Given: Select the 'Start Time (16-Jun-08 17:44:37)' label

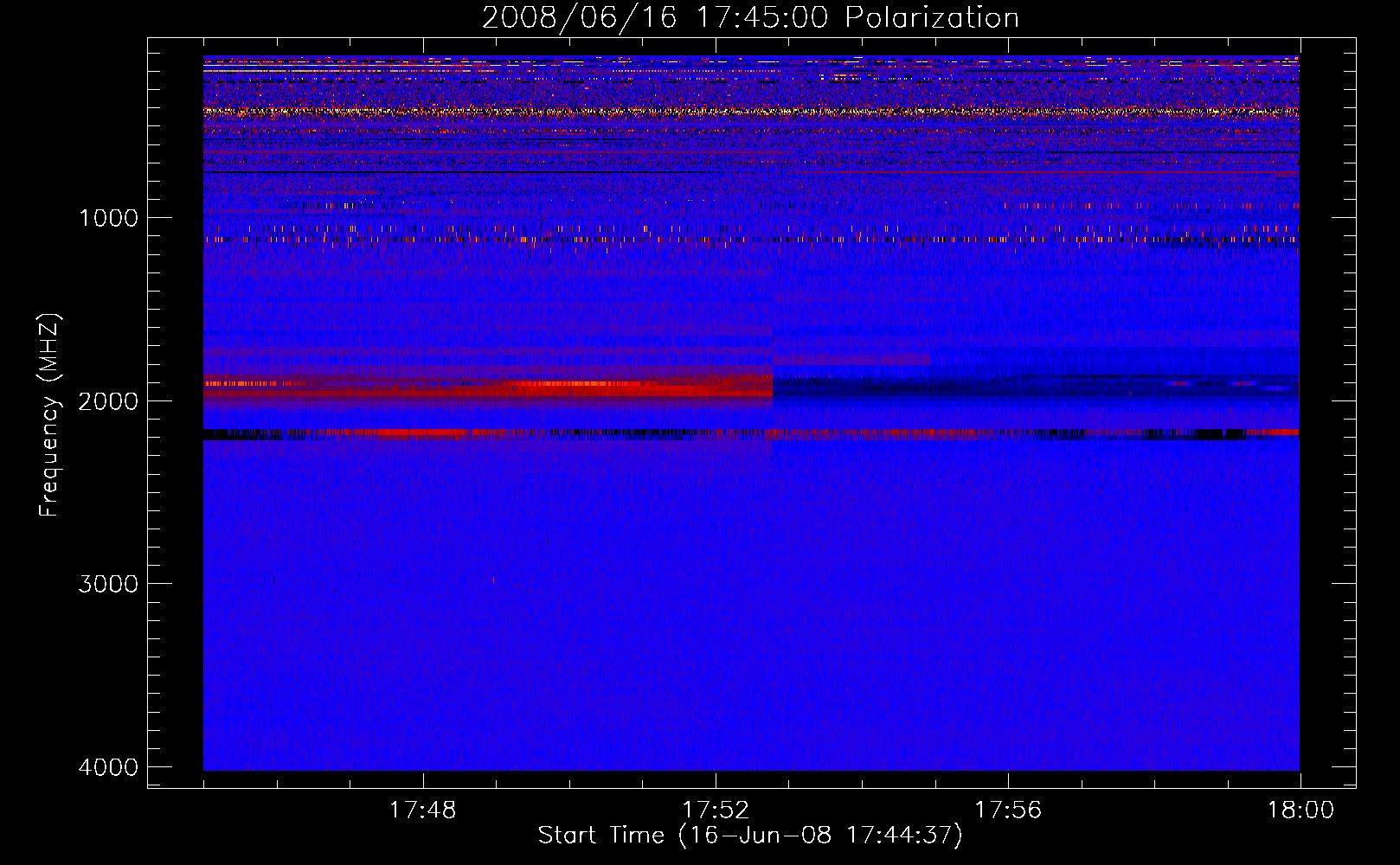Looking at the screenshot, I should tap(750, 836).
